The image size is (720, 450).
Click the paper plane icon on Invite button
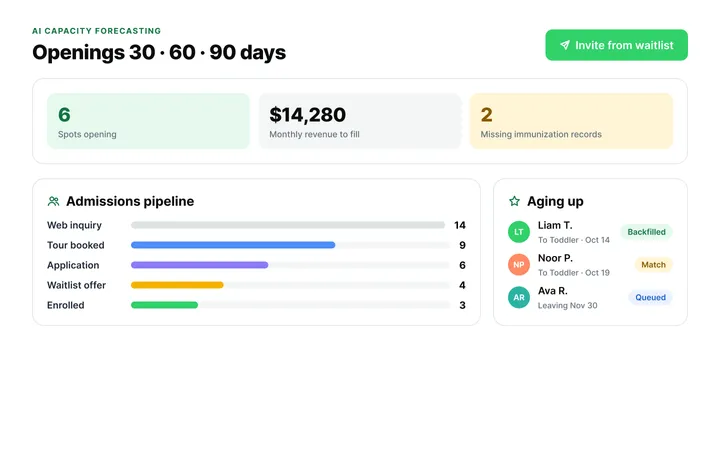565,45
